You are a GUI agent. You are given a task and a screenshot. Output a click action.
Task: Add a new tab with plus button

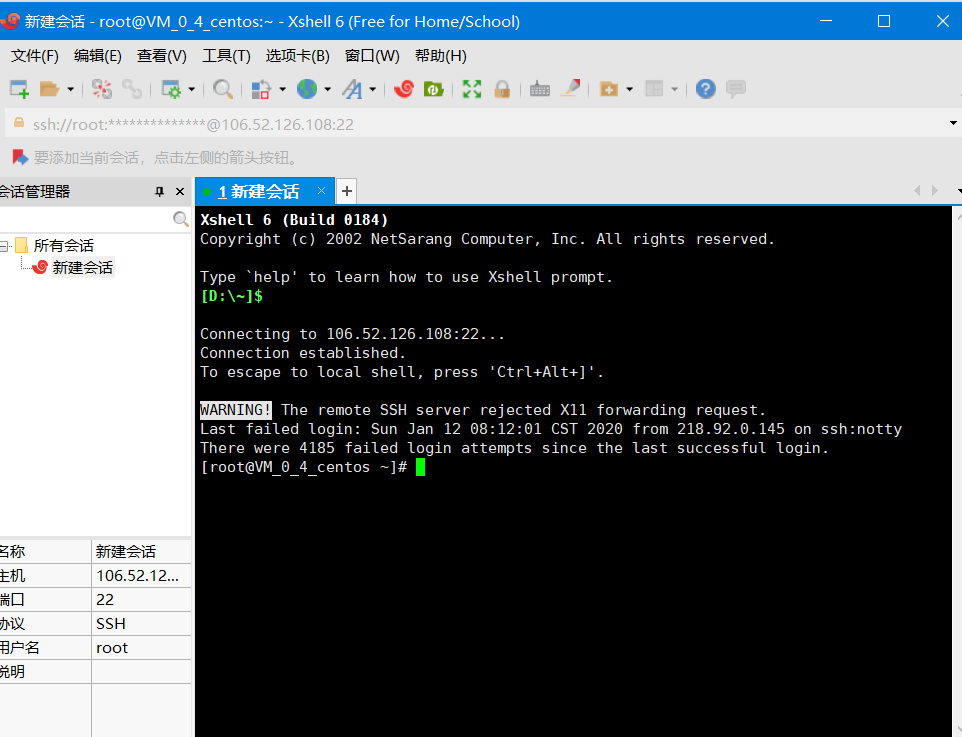(x=347, y=191)
